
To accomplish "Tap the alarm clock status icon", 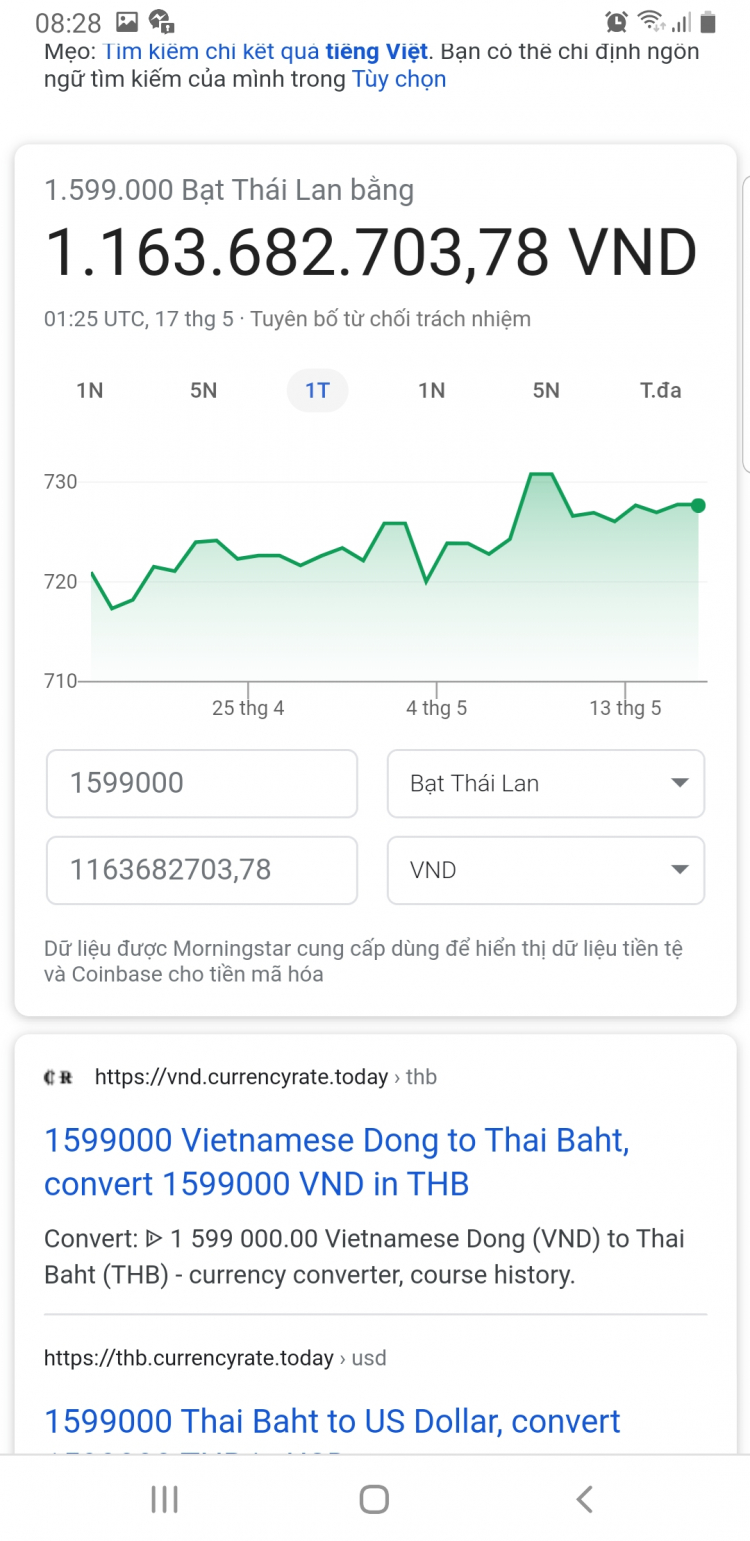I will [617, 21].
